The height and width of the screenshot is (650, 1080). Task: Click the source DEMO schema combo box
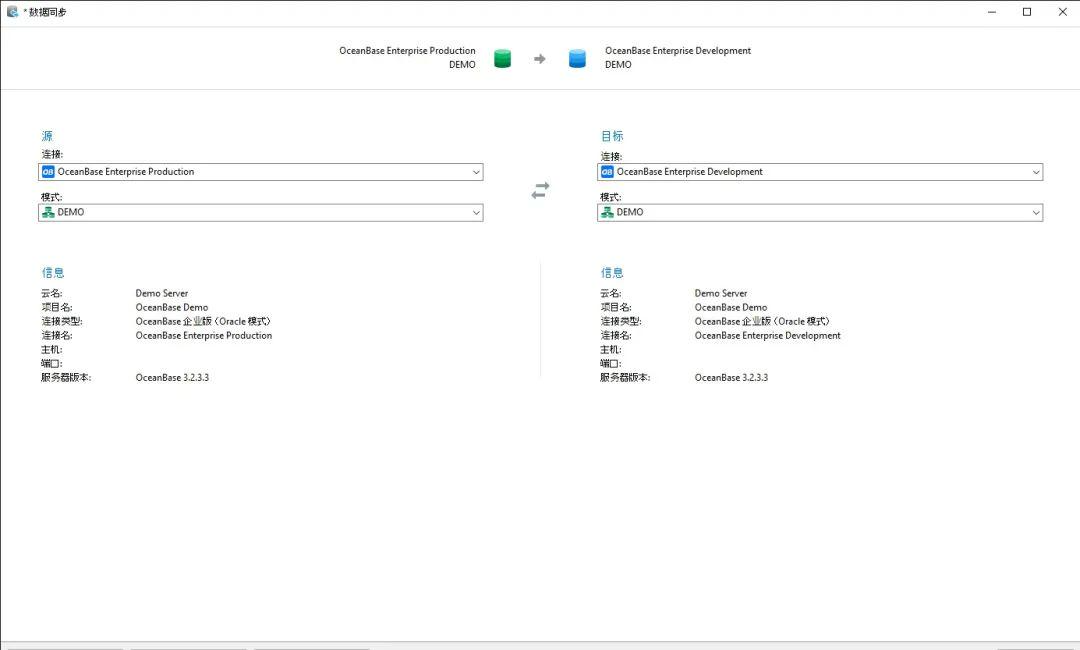[260, 213]
